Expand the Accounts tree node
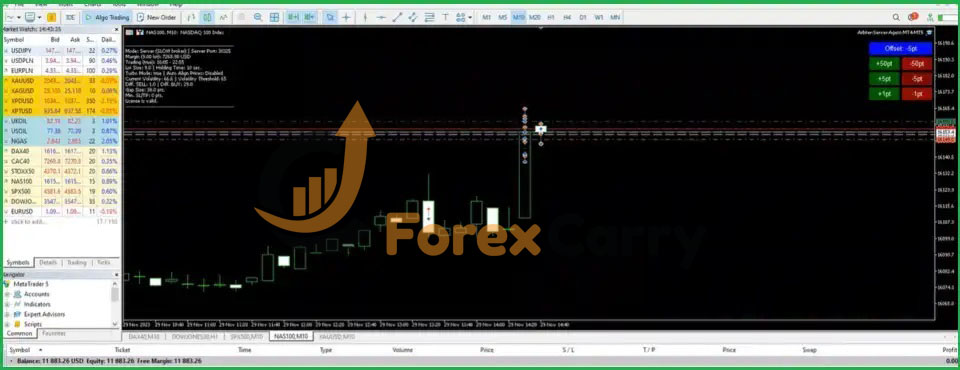Viewport: 960px width, 370px height. (x=8, y=294)
